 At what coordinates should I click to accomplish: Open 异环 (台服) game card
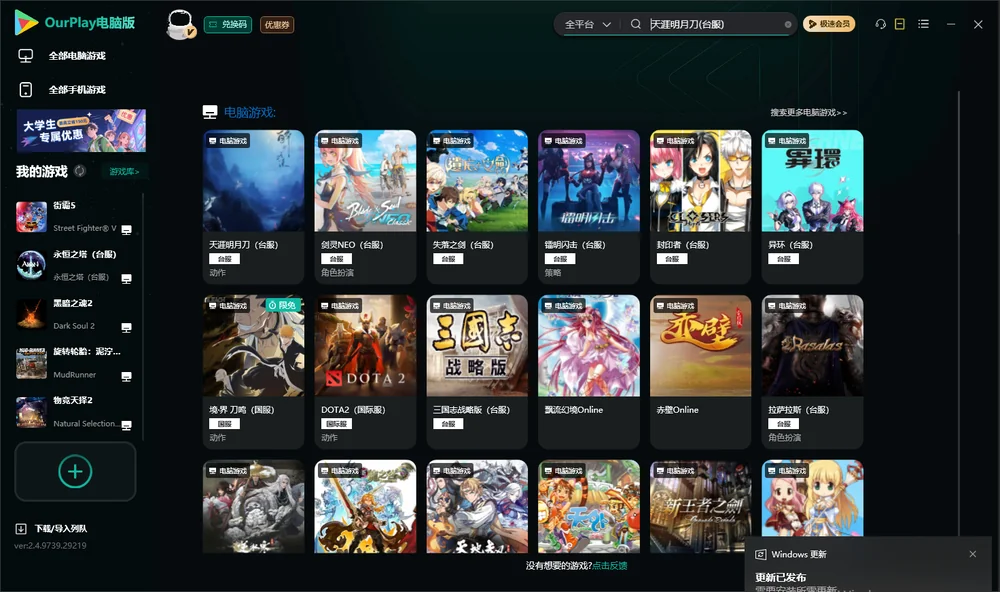812,207
